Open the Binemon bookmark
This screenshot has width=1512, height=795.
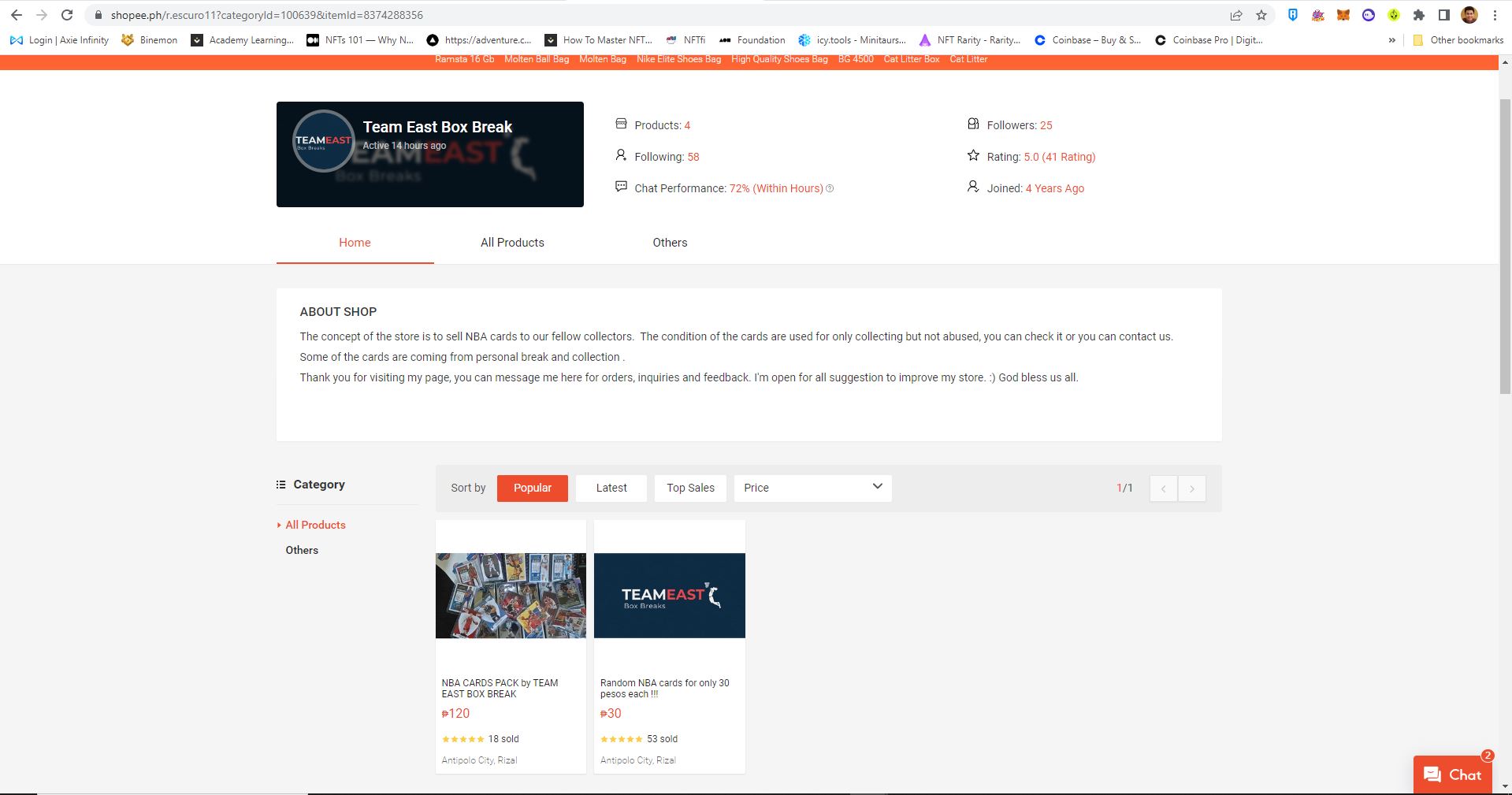pyautogui.click(x=150, y=40)
